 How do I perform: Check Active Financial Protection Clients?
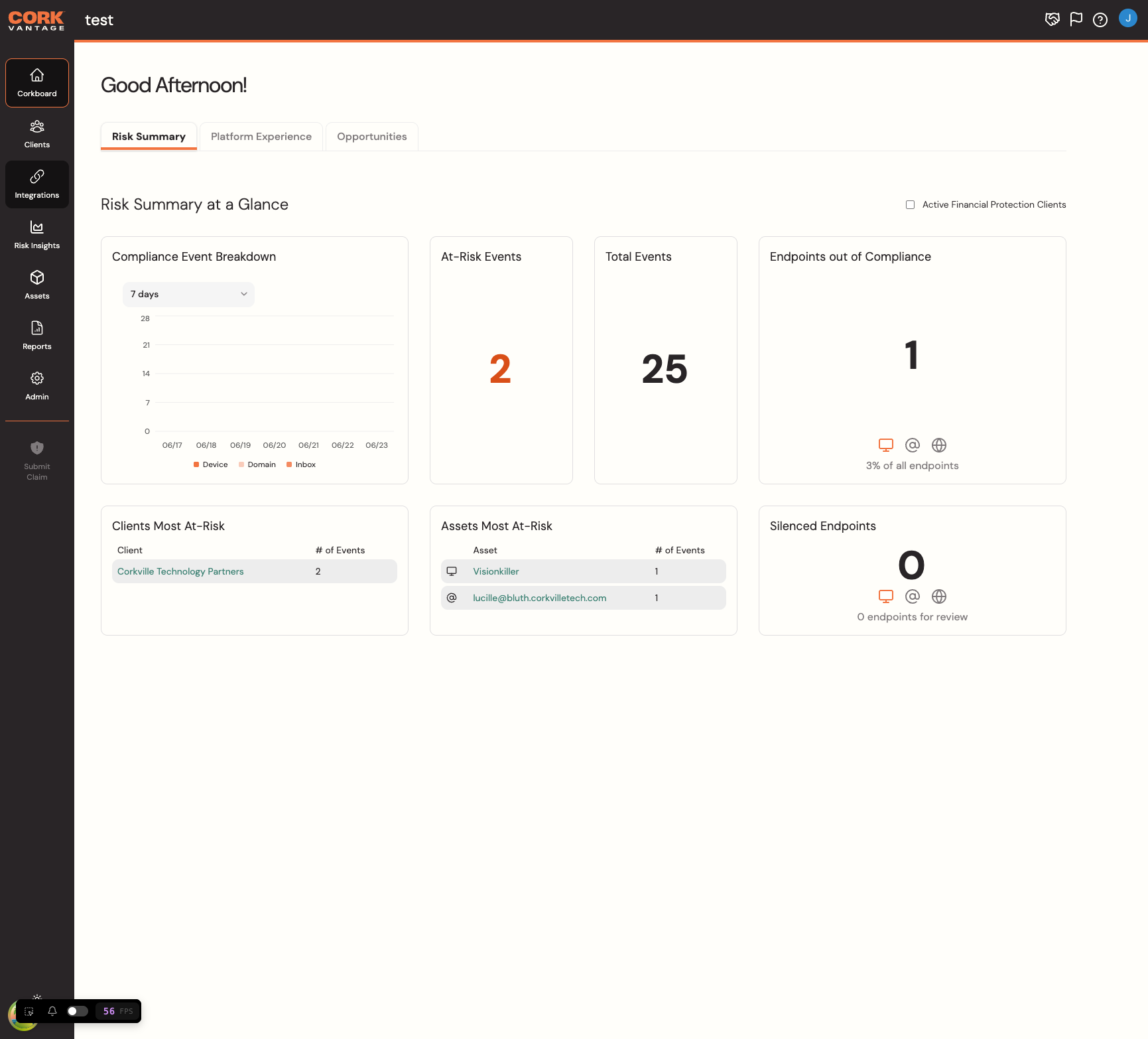[x=911, y=205]
